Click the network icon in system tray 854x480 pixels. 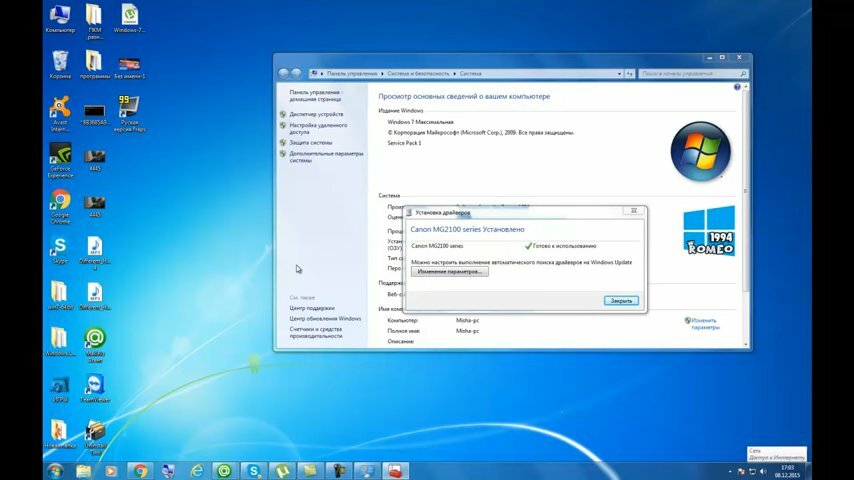tap(752, 471)
